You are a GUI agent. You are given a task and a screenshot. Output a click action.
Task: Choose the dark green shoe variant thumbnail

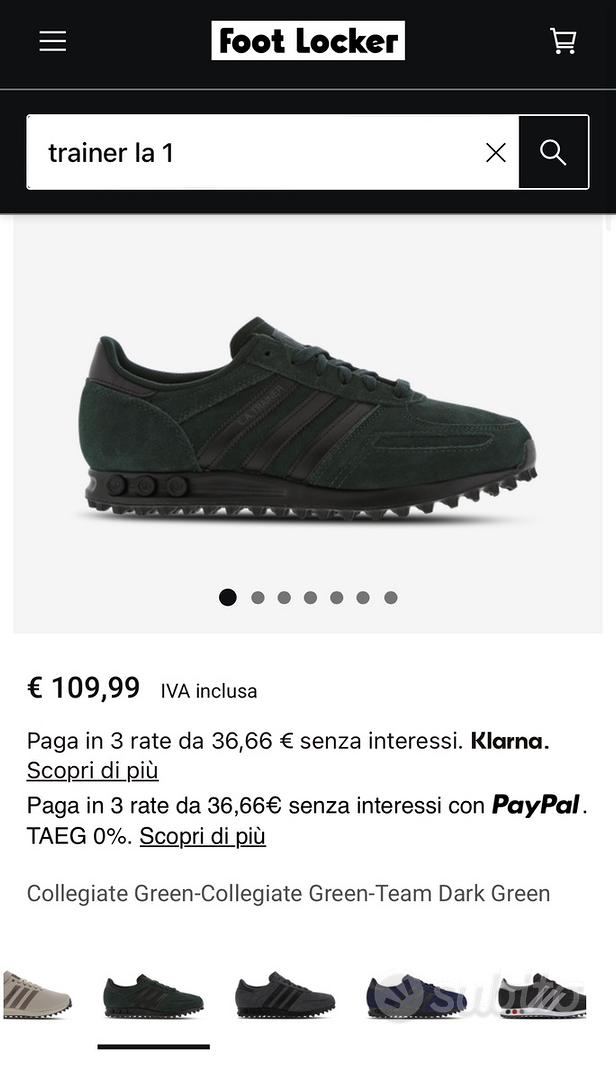(x=154, y=995)
